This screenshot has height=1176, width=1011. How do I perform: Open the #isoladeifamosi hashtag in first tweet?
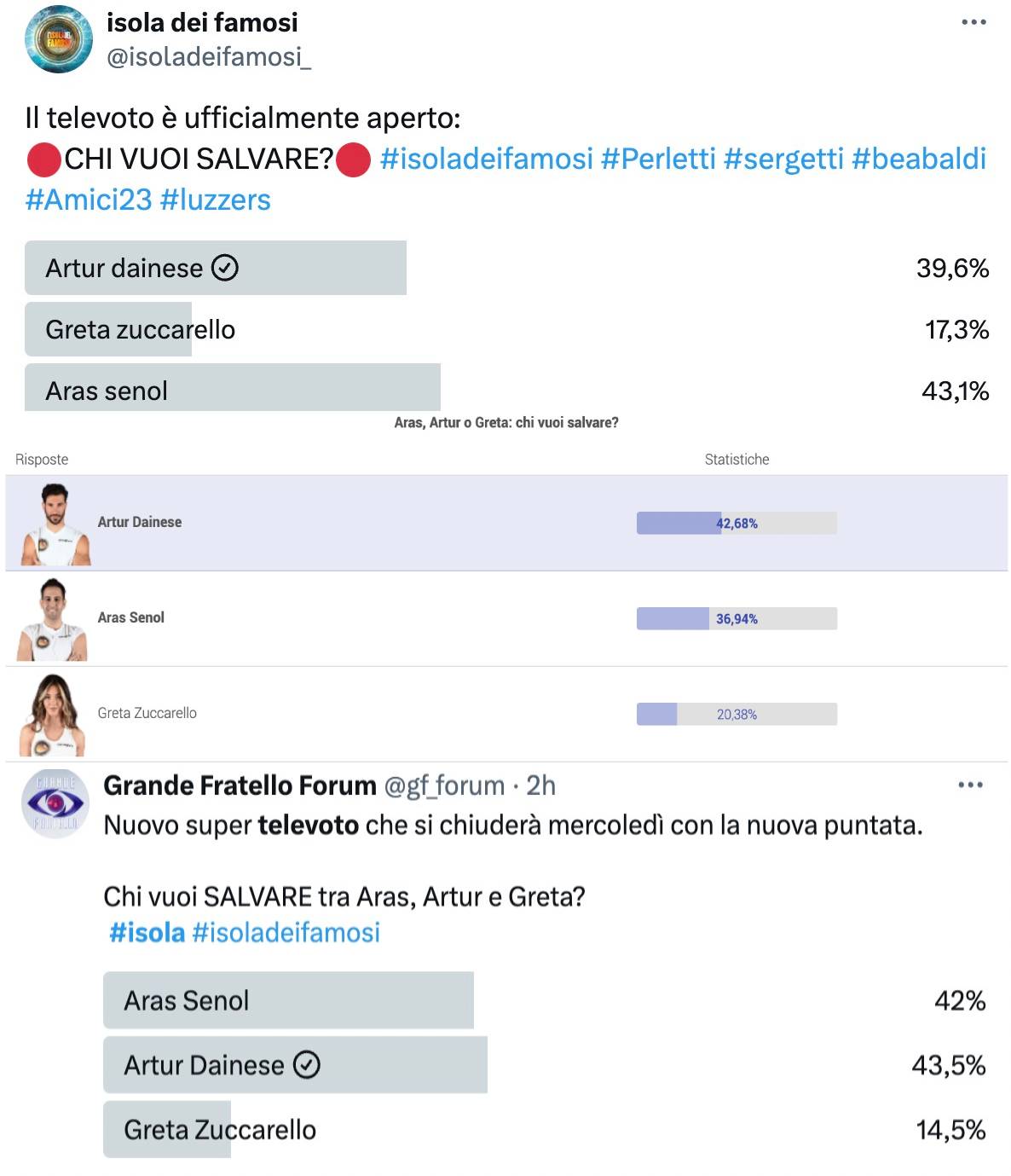(x=487, y=159)
